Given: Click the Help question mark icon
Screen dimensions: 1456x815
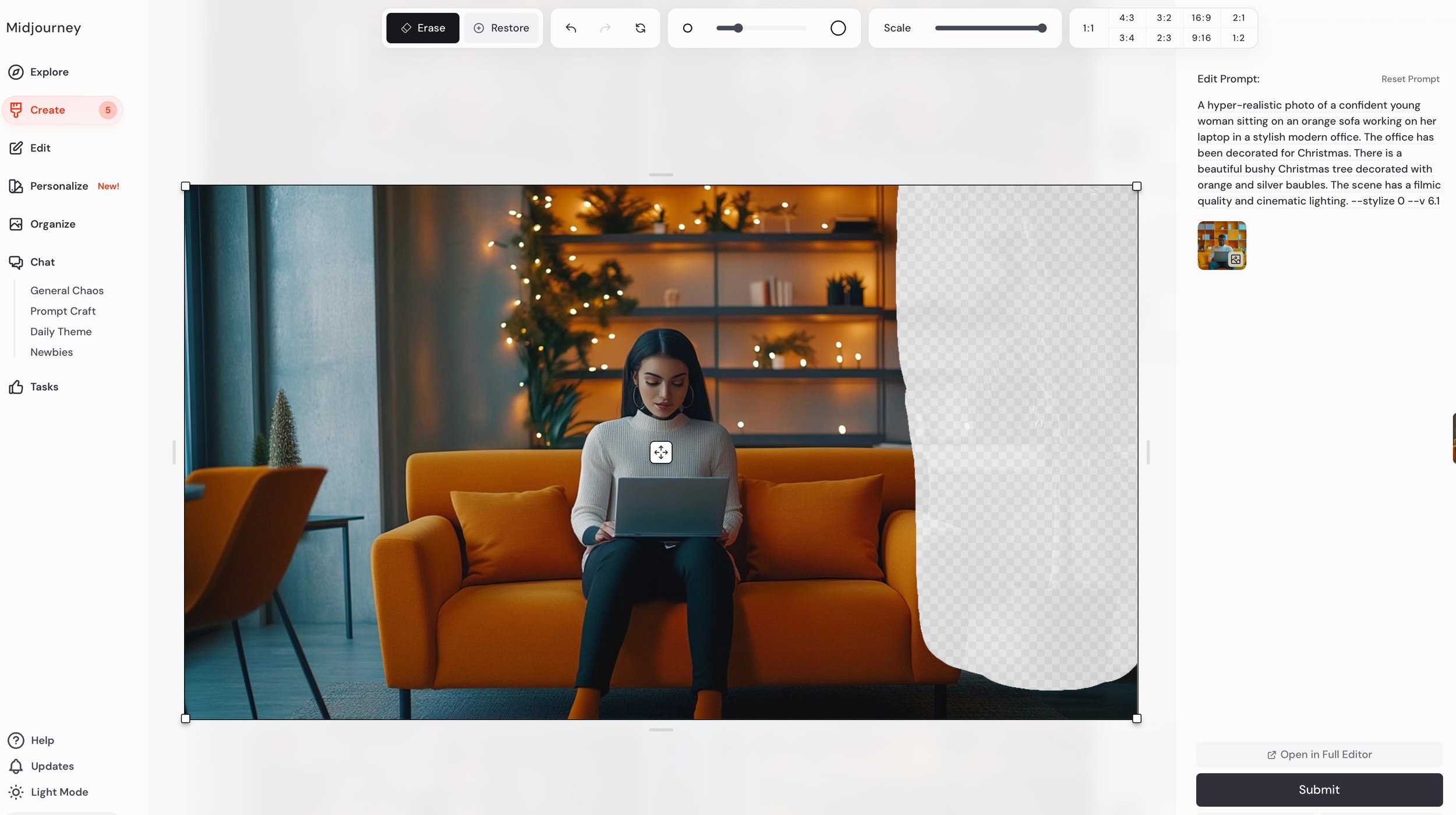Looking at the screenshot, I should click(16, 740).
